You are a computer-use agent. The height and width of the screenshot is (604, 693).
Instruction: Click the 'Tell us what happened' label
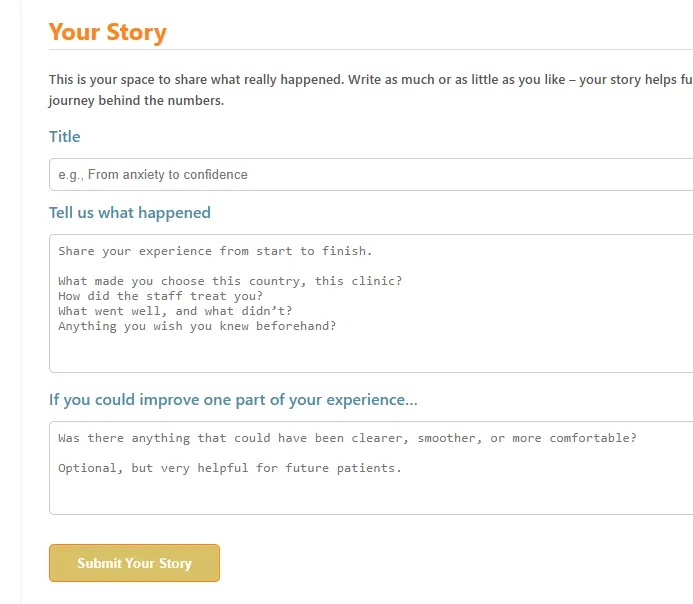[130, 213]
